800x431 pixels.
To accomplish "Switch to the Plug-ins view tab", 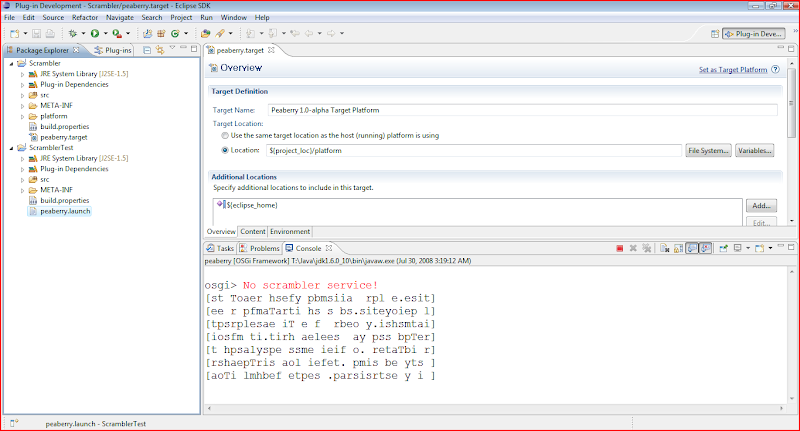I will 113,50.
